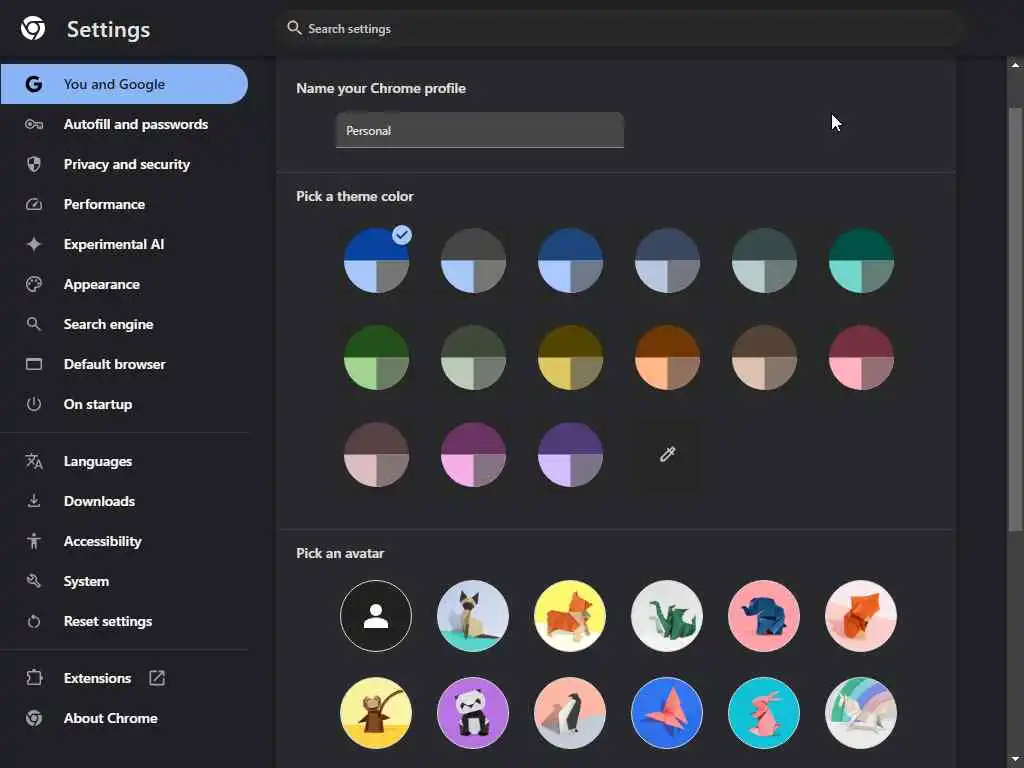Choose the origami penguin avatar
The height and width of the screenshot is (768, 1024).
(570, 712)
